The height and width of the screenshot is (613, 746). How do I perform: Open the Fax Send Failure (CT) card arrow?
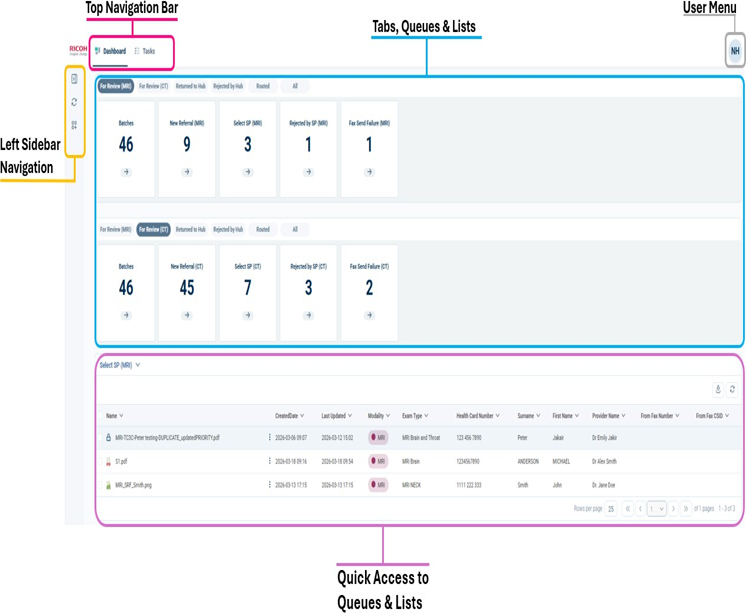(370, 315)
